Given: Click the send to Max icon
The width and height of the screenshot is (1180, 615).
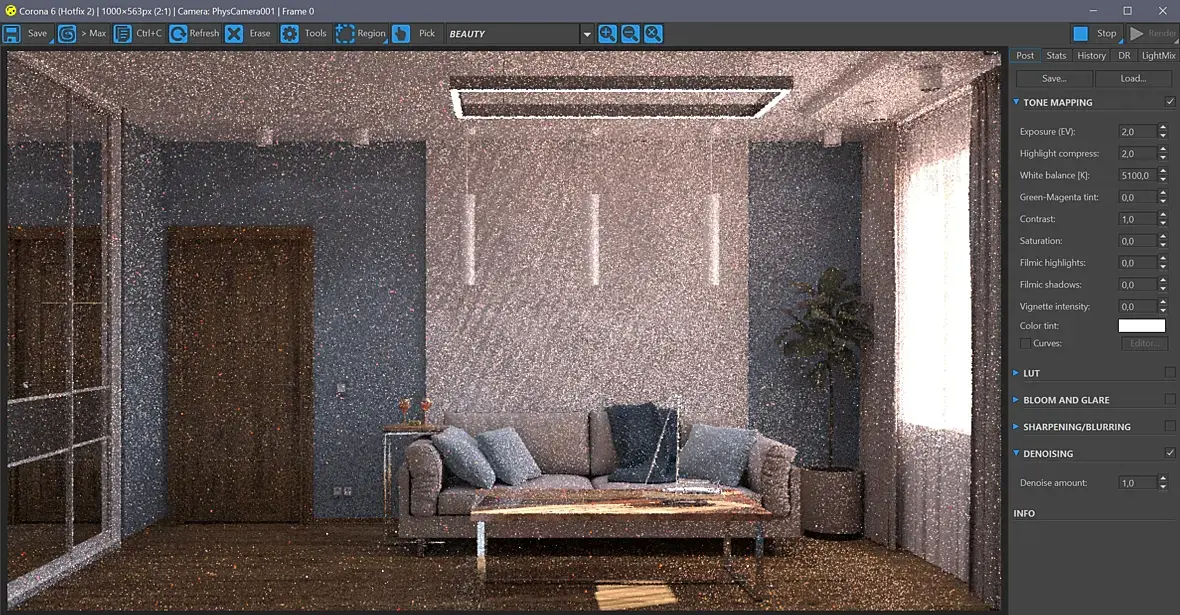Looking at the screenshot, I should (67, 34).
